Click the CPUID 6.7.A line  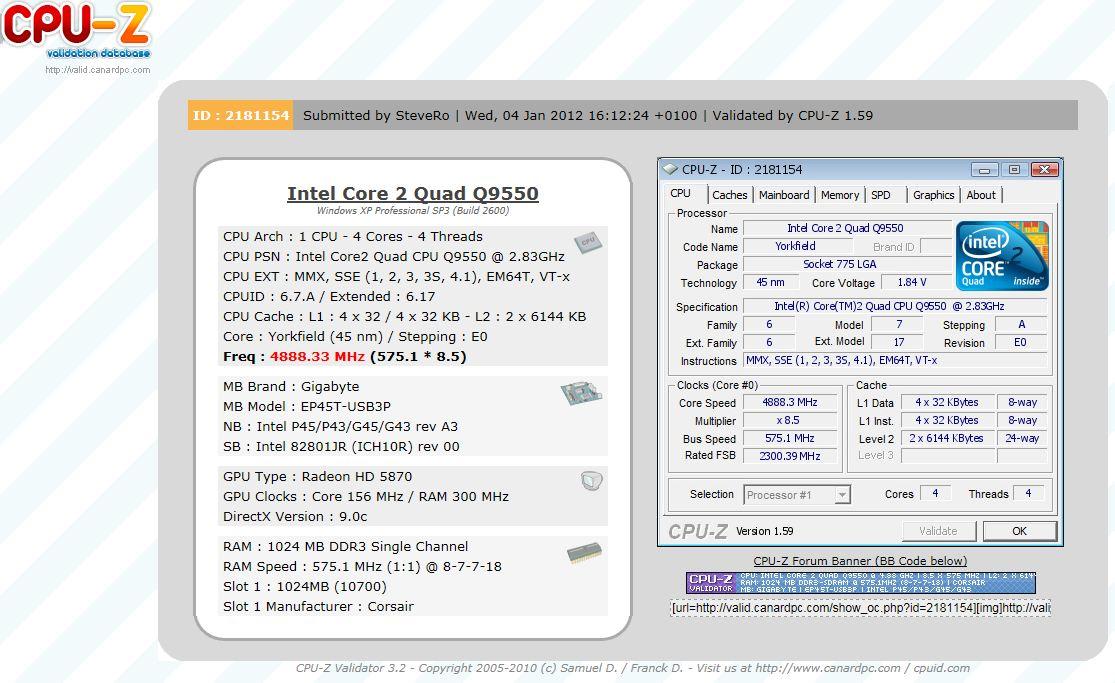tap(329, 296)
